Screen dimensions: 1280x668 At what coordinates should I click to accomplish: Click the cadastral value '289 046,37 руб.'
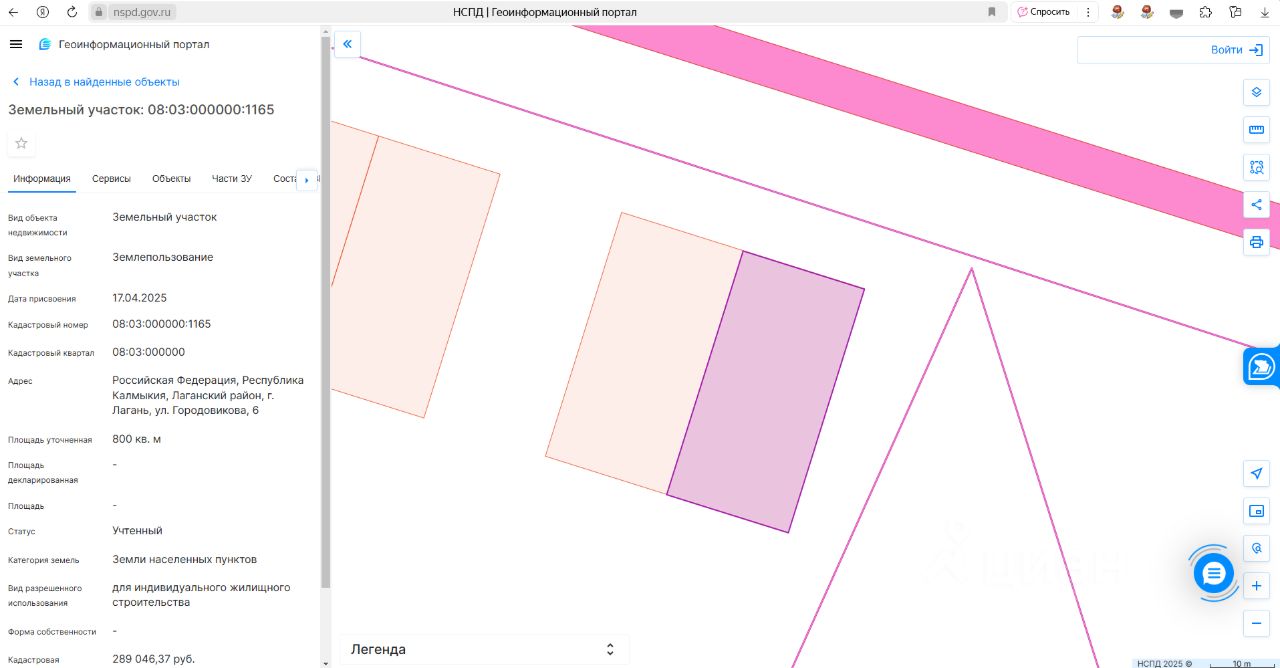[x=154, y=659]
